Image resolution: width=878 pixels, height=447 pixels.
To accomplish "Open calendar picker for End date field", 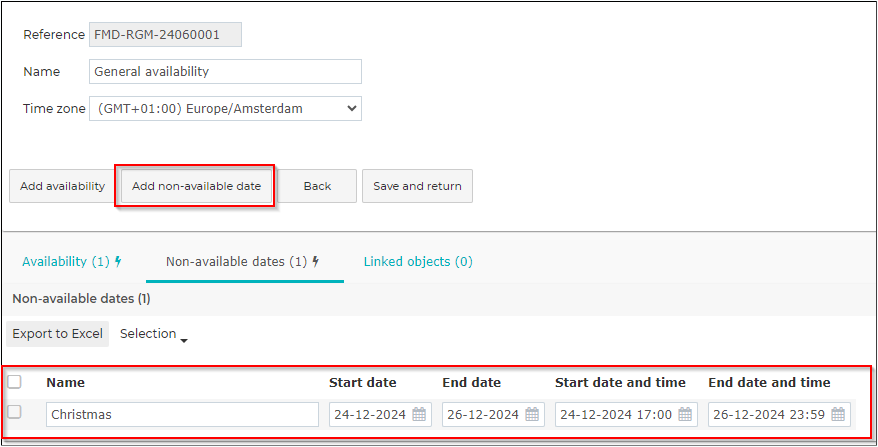I will pyautogui.click(x=532, y=415).
